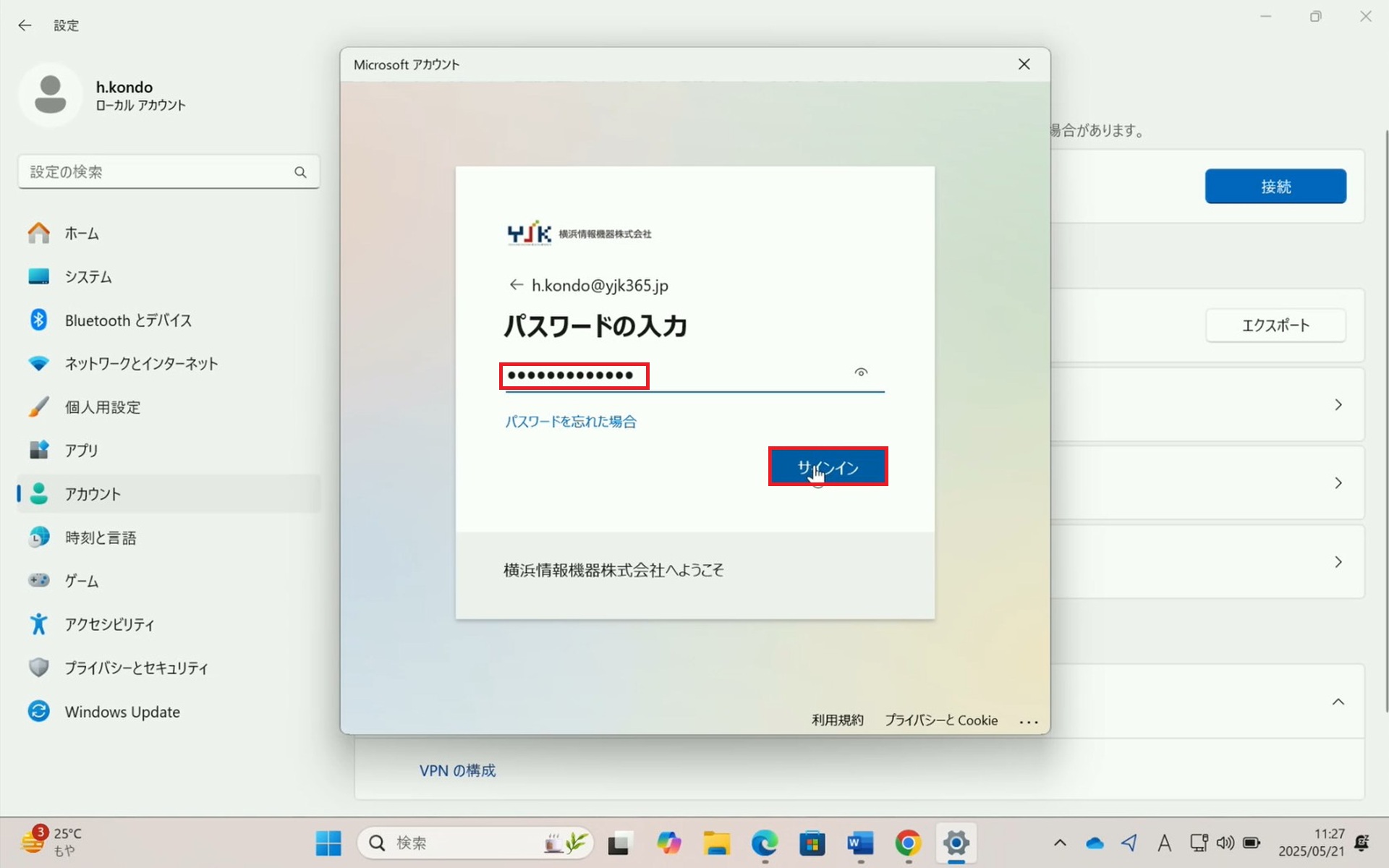Click the 接続 button in Settings window

click(1275, 187)
